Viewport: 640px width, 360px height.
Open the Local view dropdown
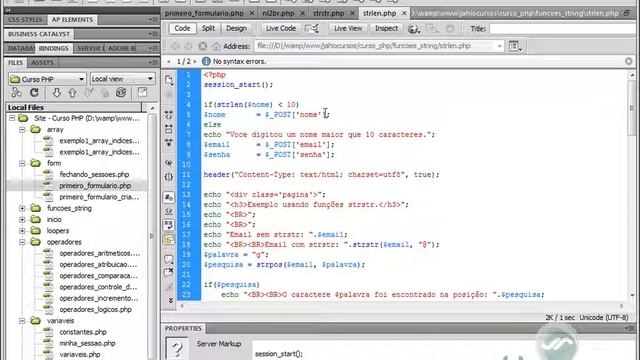(x=122, y=79)
